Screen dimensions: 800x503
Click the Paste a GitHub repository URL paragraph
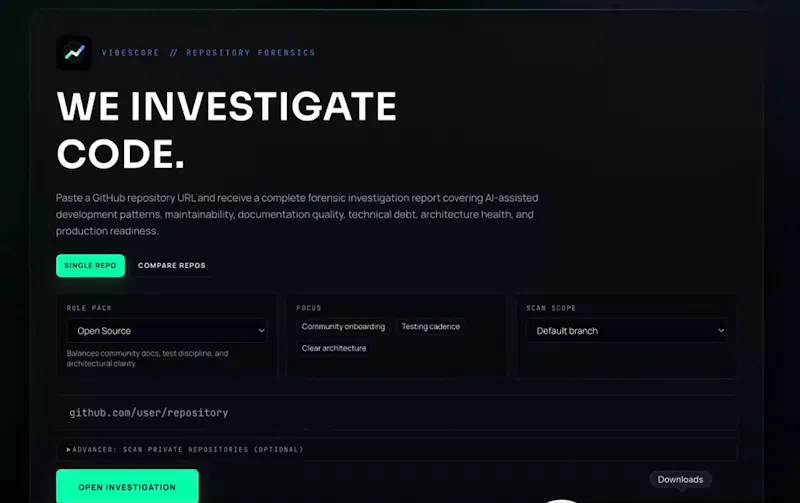[x=297, y=214]
